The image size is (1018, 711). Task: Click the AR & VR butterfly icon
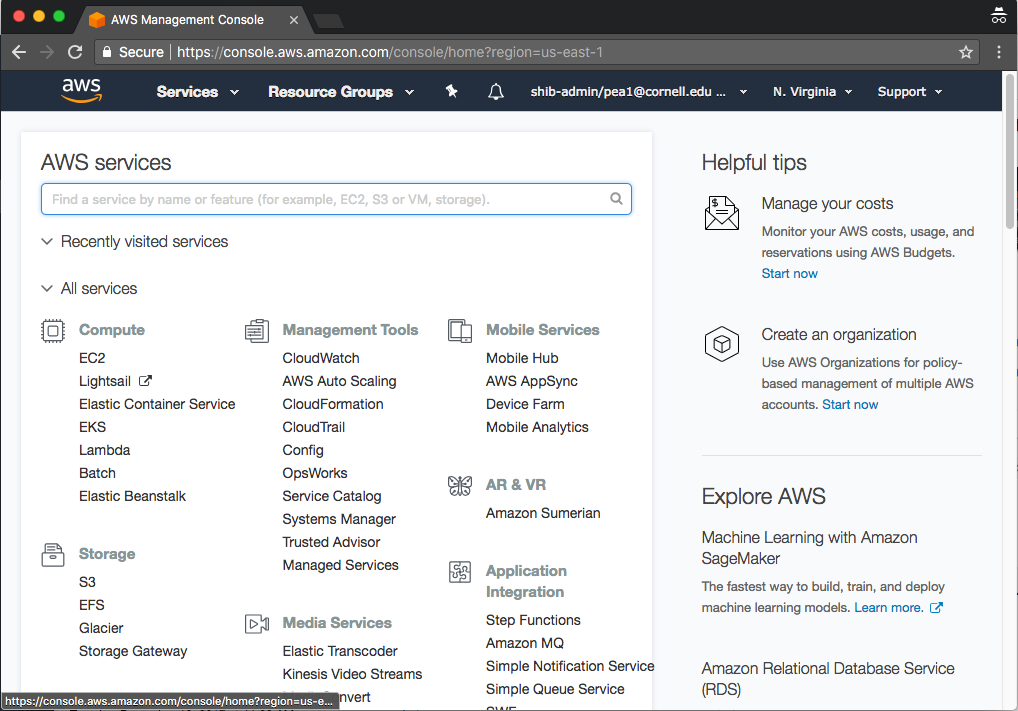[x=460, y=485]
